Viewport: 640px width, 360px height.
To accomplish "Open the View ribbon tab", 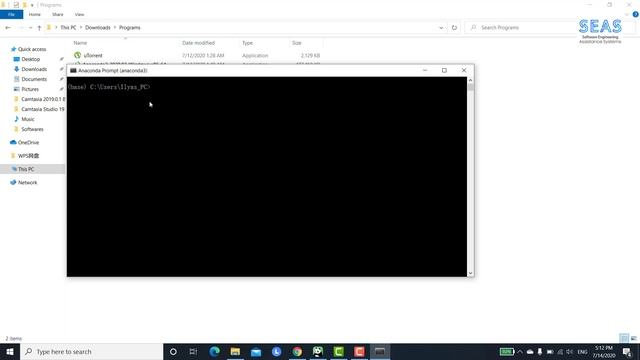I will [x=79, y=14].
